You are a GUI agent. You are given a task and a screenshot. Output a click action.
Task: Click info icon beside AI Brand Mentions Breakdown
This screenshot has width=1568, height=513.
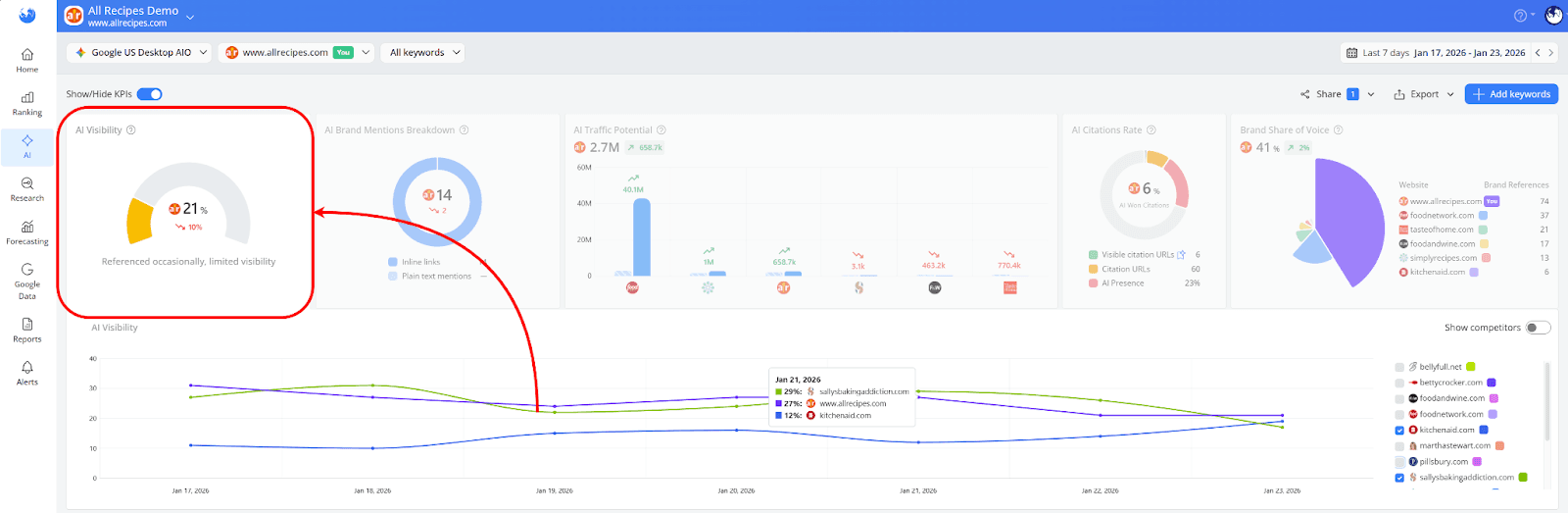[x=465, y=129]
